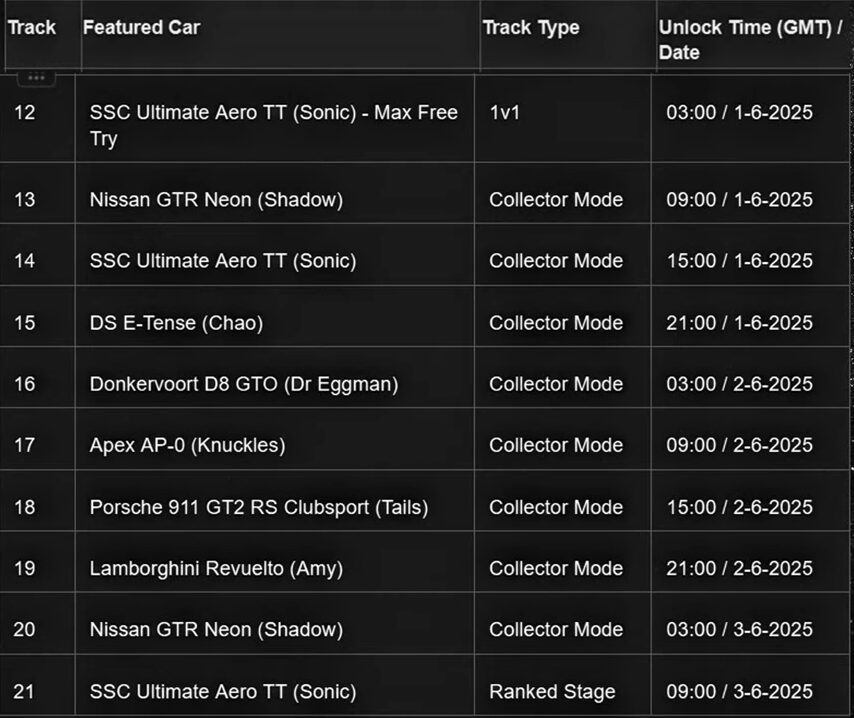Image resolution: width=854 pixels, height=718 pixels.
Task: Select Nissan GTR Neon (Shadow) in row 13
Action: pyautogui.click(x=216, y=200)
